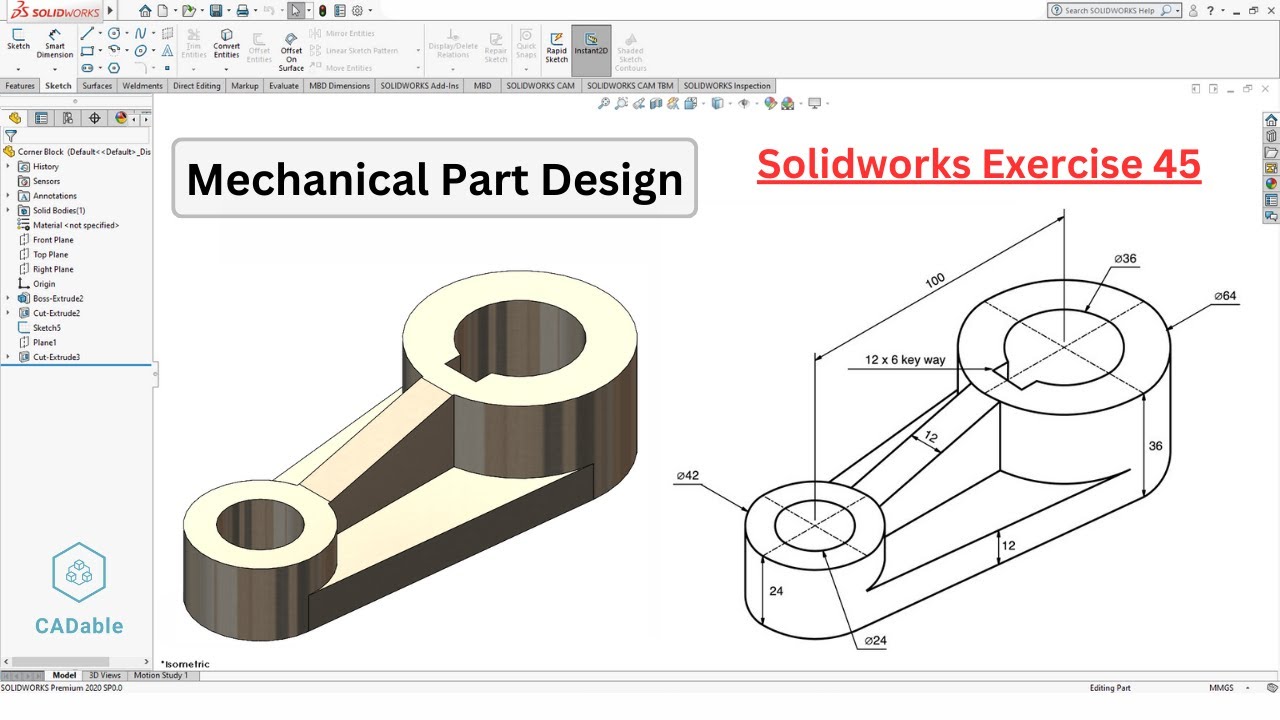The height and width of the screenshot is (720, 1280).
Task: Switch to the Surfaces tab
Action: (x=97, y=86)
